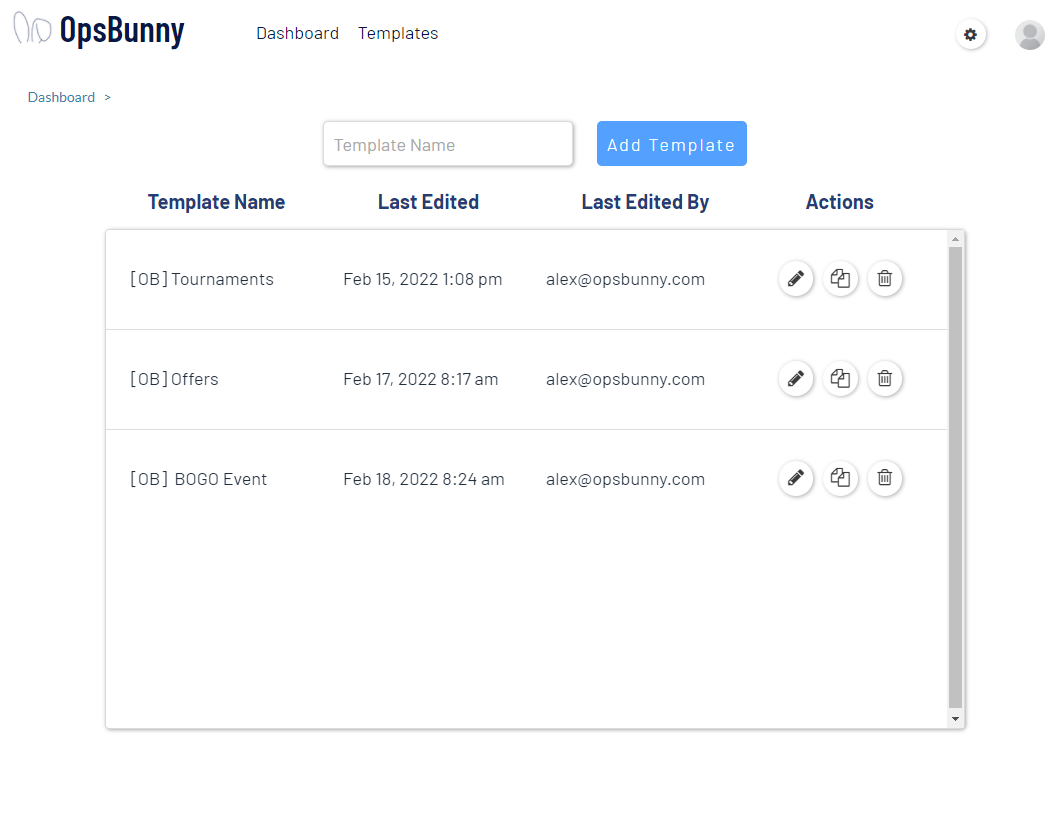Edit the [OB] Tournaments template

tap(796, 278)
